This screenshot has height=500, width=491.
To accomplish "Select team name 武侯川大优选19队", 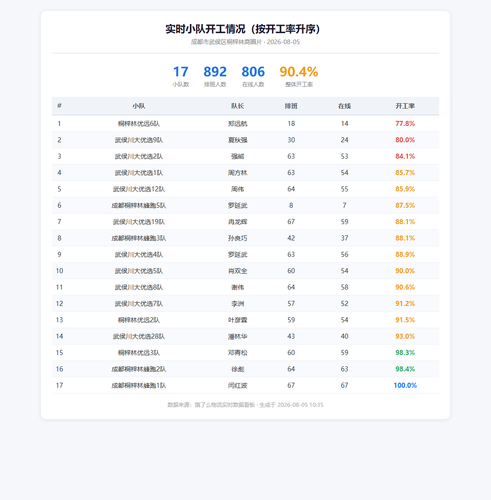I will tap(139, 222).
